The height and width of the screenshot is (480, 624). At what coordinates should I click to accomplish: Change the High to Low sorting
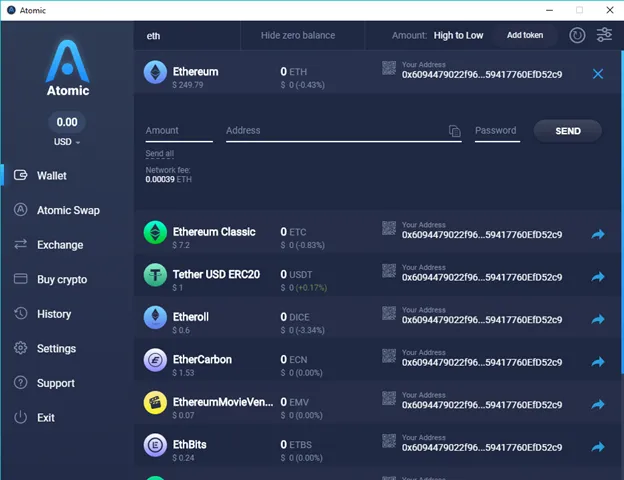pos(458,35)
